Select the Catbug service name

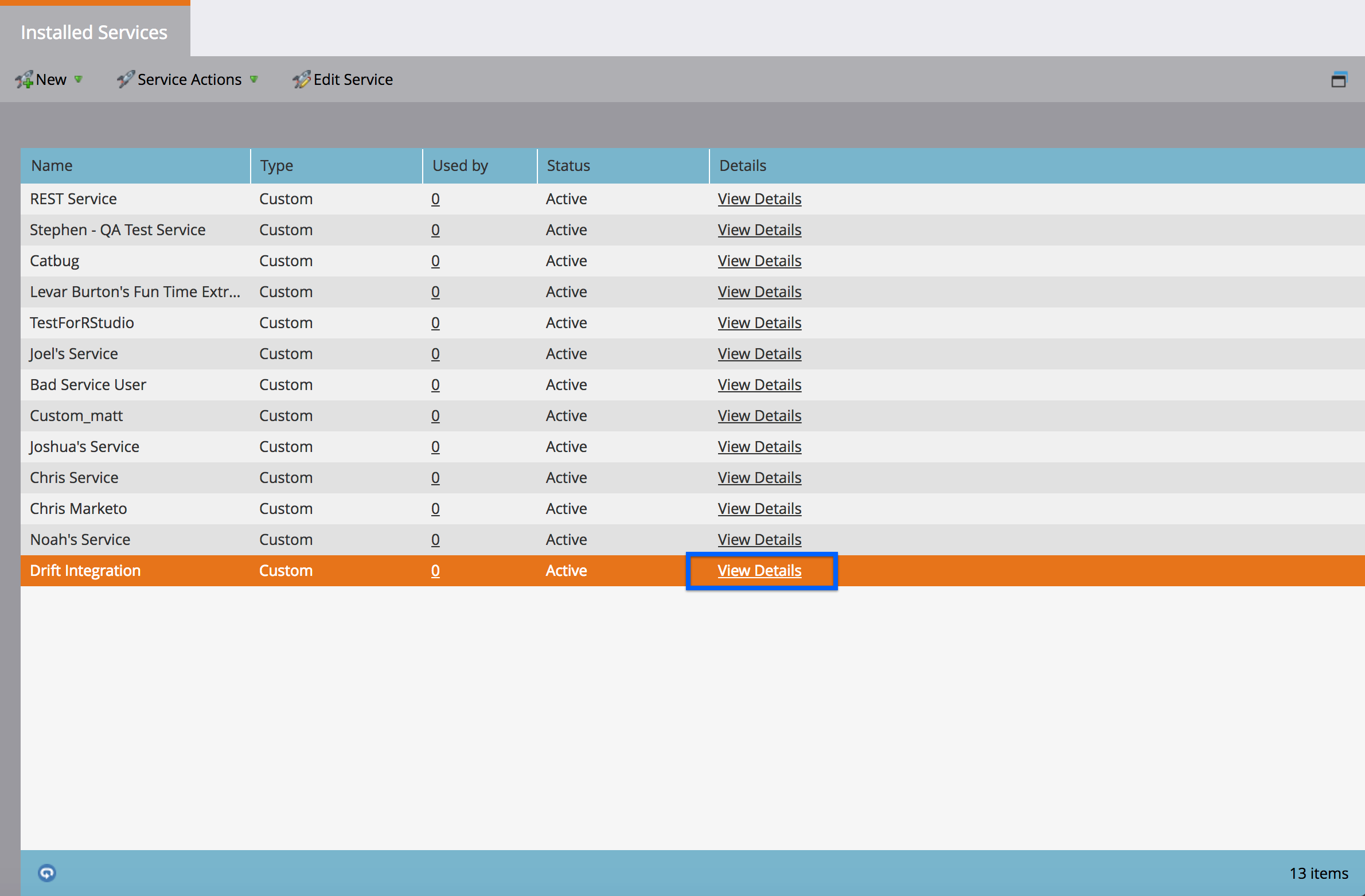click(x=54, y=261)
